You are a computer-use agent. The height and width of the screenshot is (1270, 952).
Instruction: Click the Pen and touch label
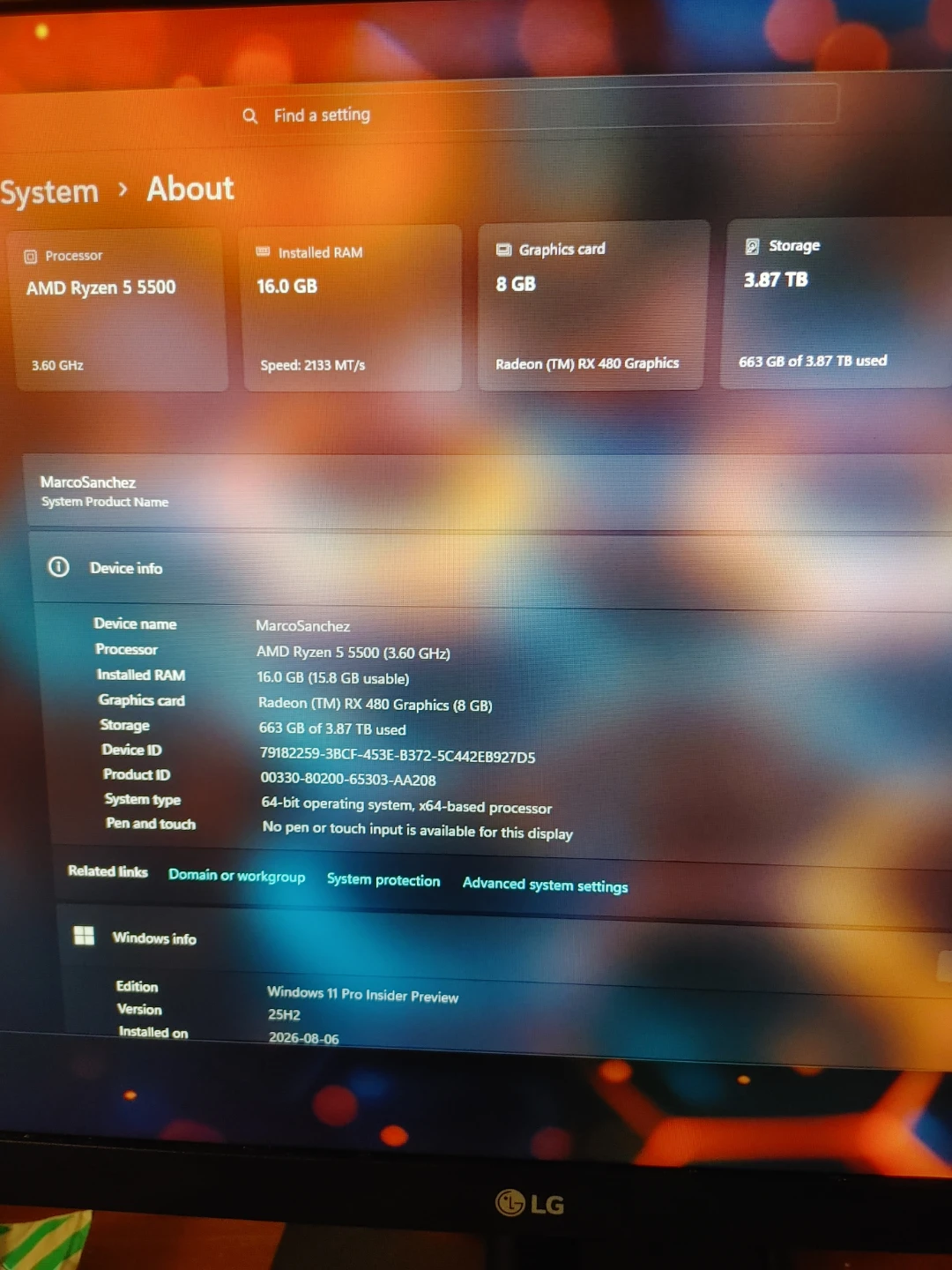coord(151,823)
